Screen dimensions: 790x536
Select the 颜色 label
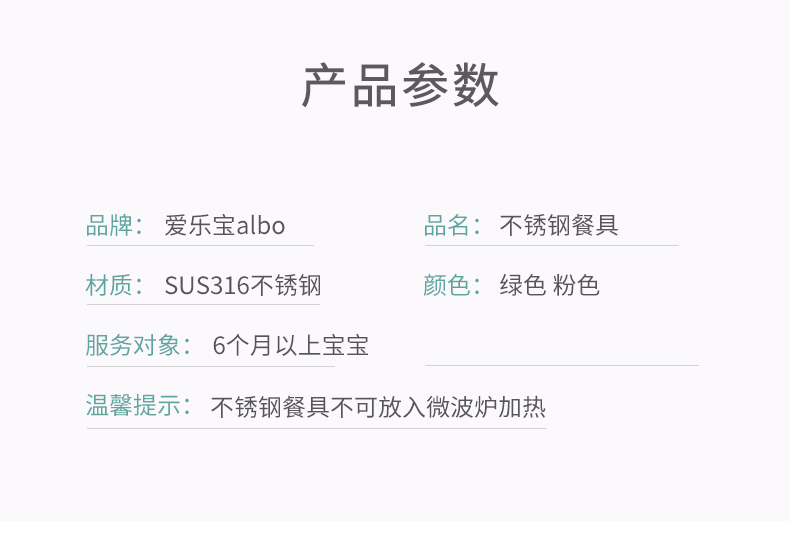447,285
